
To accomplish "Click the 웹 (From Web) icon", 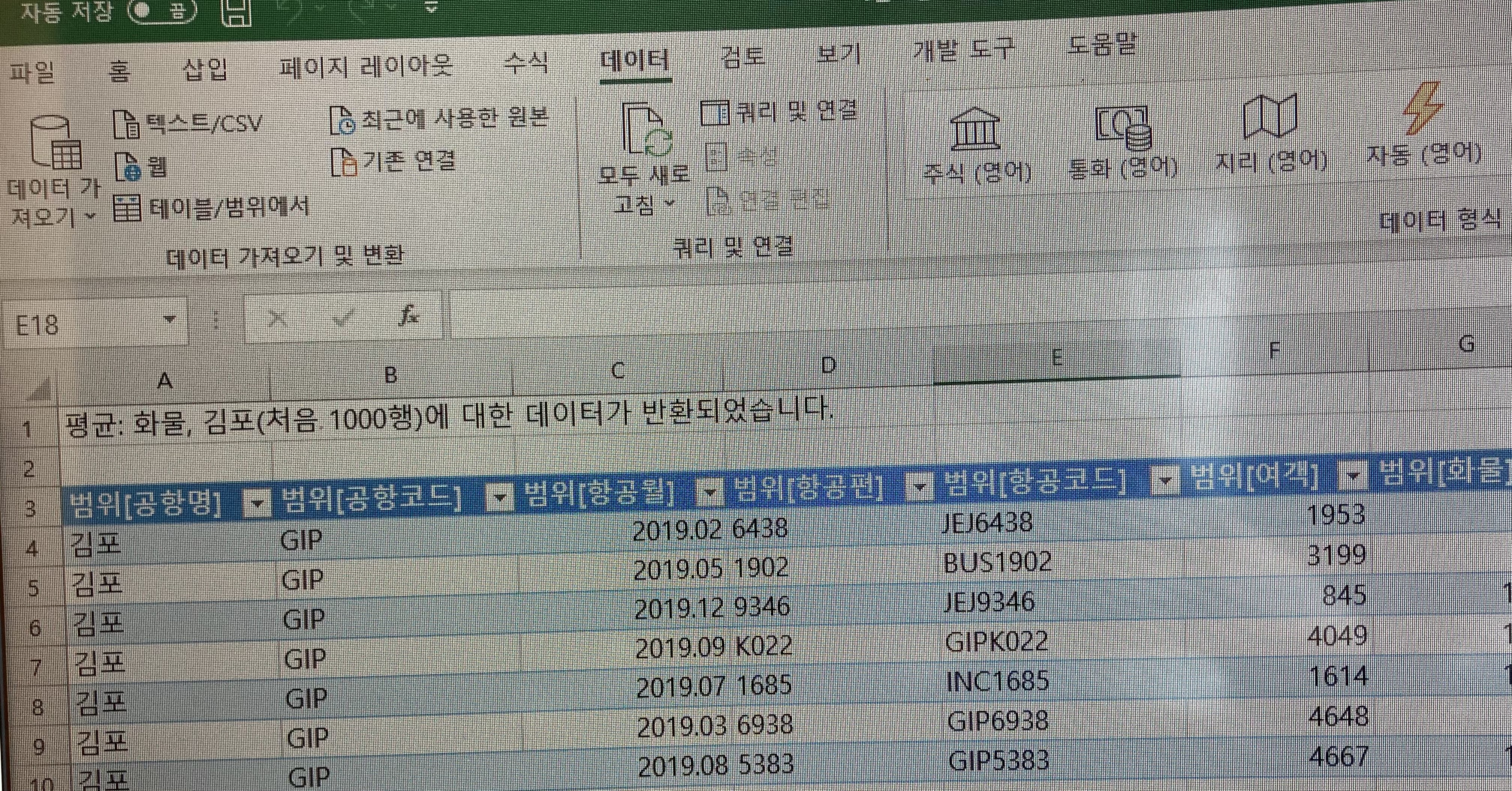I will [x=127, y=167].
